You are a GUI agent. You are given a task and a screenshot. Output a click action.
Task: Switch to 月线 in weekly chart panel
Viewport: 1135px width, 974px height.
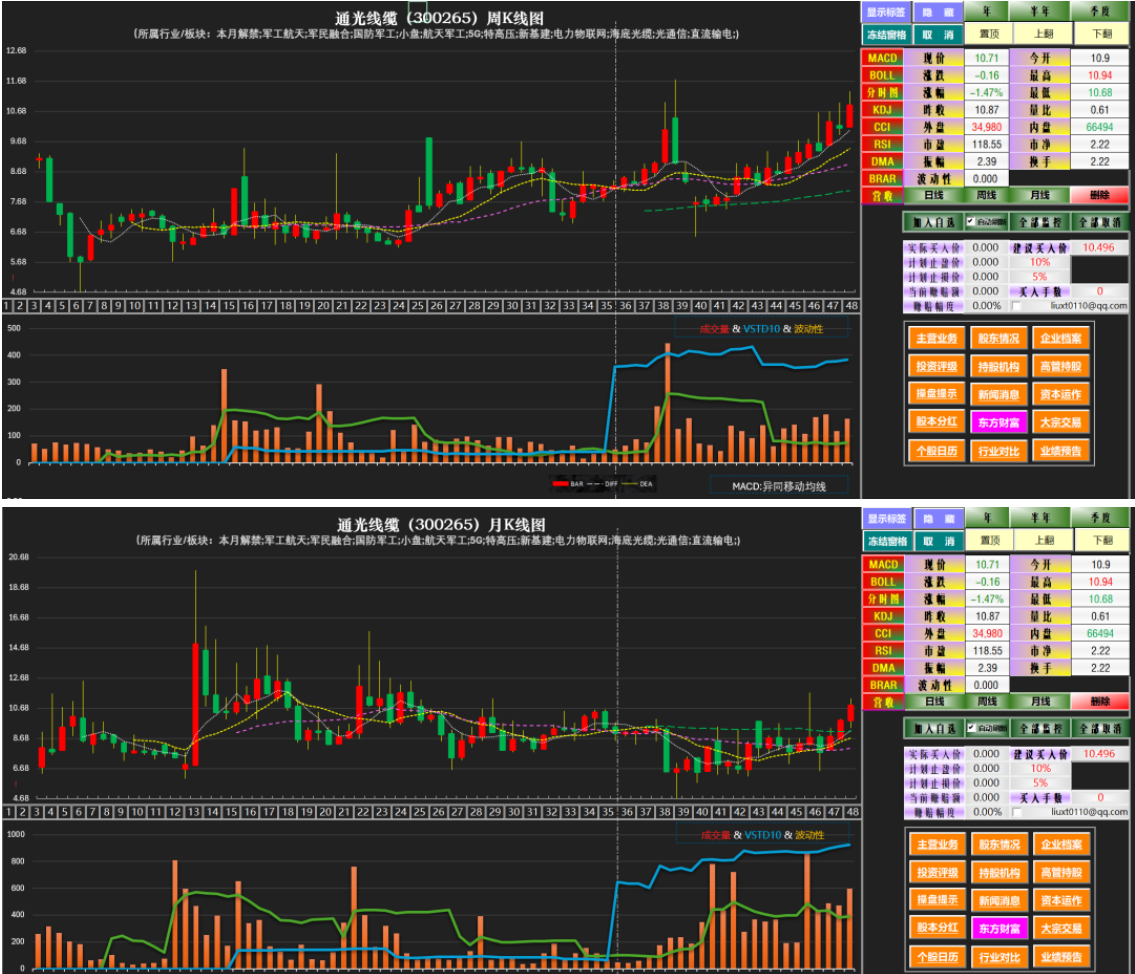coord(1040,195)
